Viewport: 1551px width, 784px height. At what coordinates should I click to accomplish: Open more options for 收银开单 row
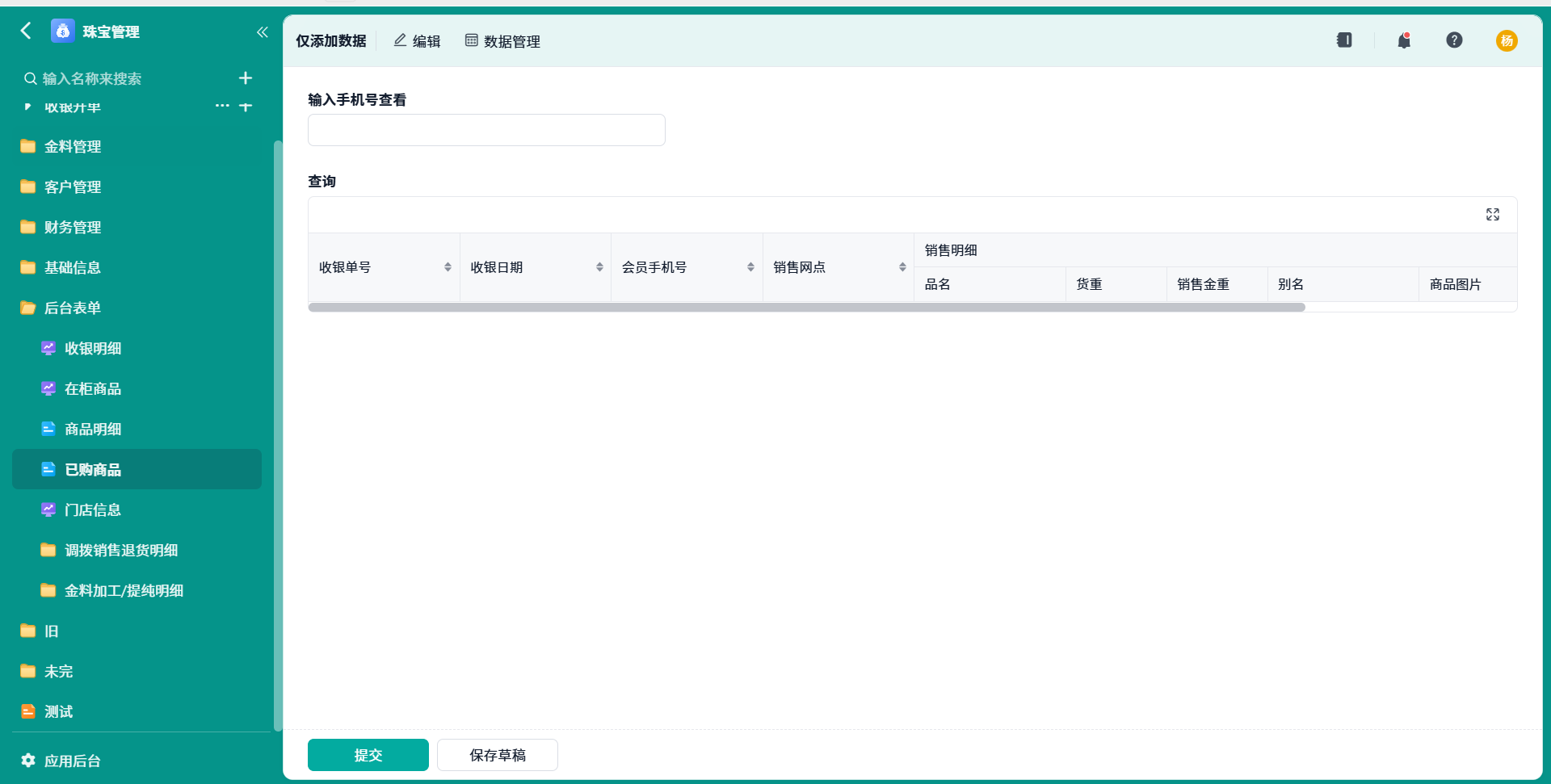click(x=222, y=106)
